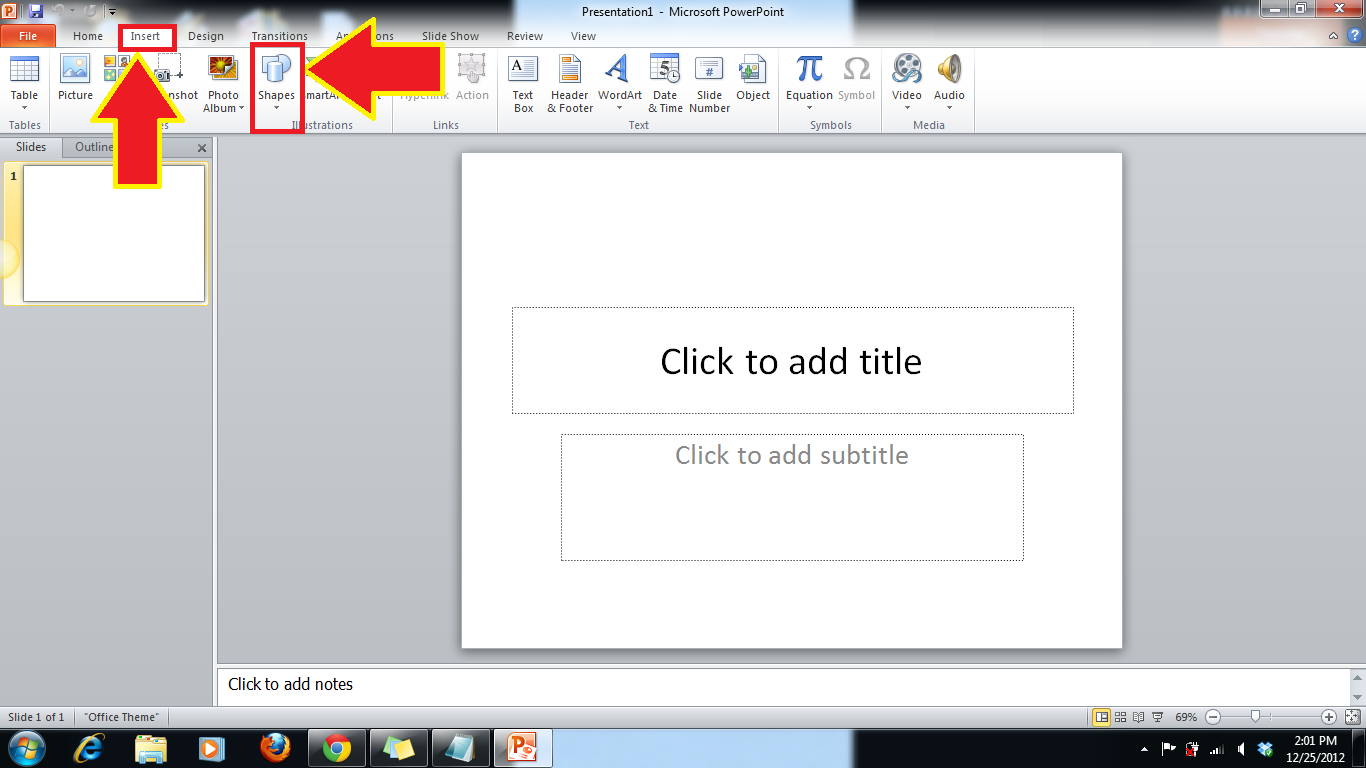The image size is (1366, 768).
Task: Close the Slides/Outline pane
Action: tap(202, 148)
